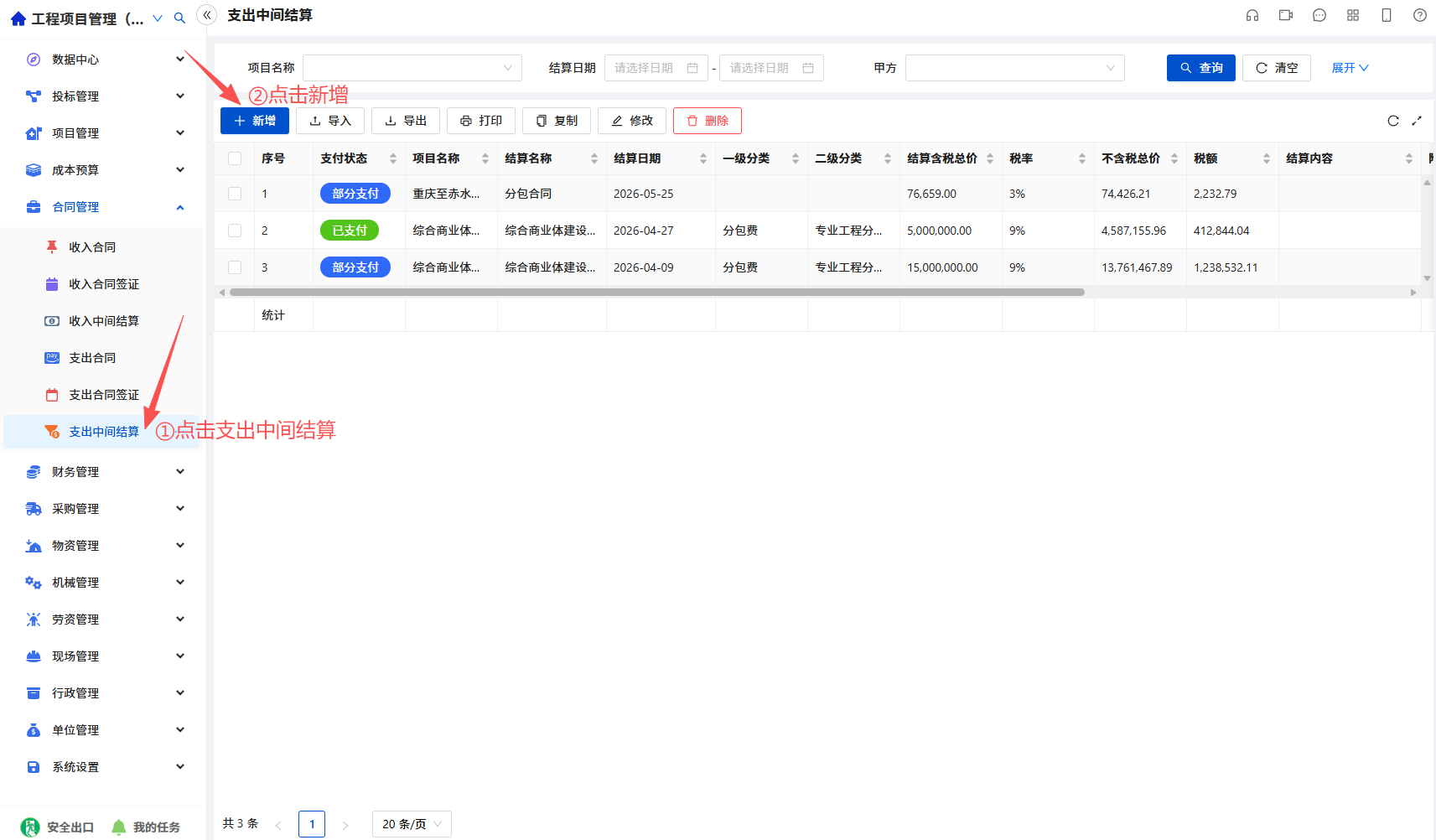Check the row 3 checkbox
The width and height of the screenshot is (1436, 840).
235,267
